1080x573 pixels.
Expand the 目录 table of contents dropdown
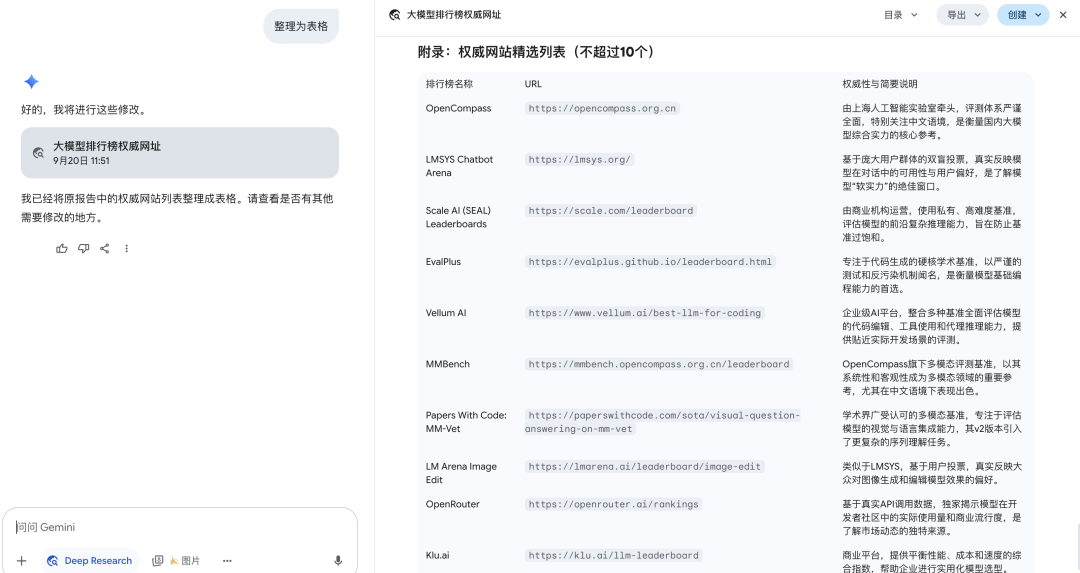click(901, 14)
